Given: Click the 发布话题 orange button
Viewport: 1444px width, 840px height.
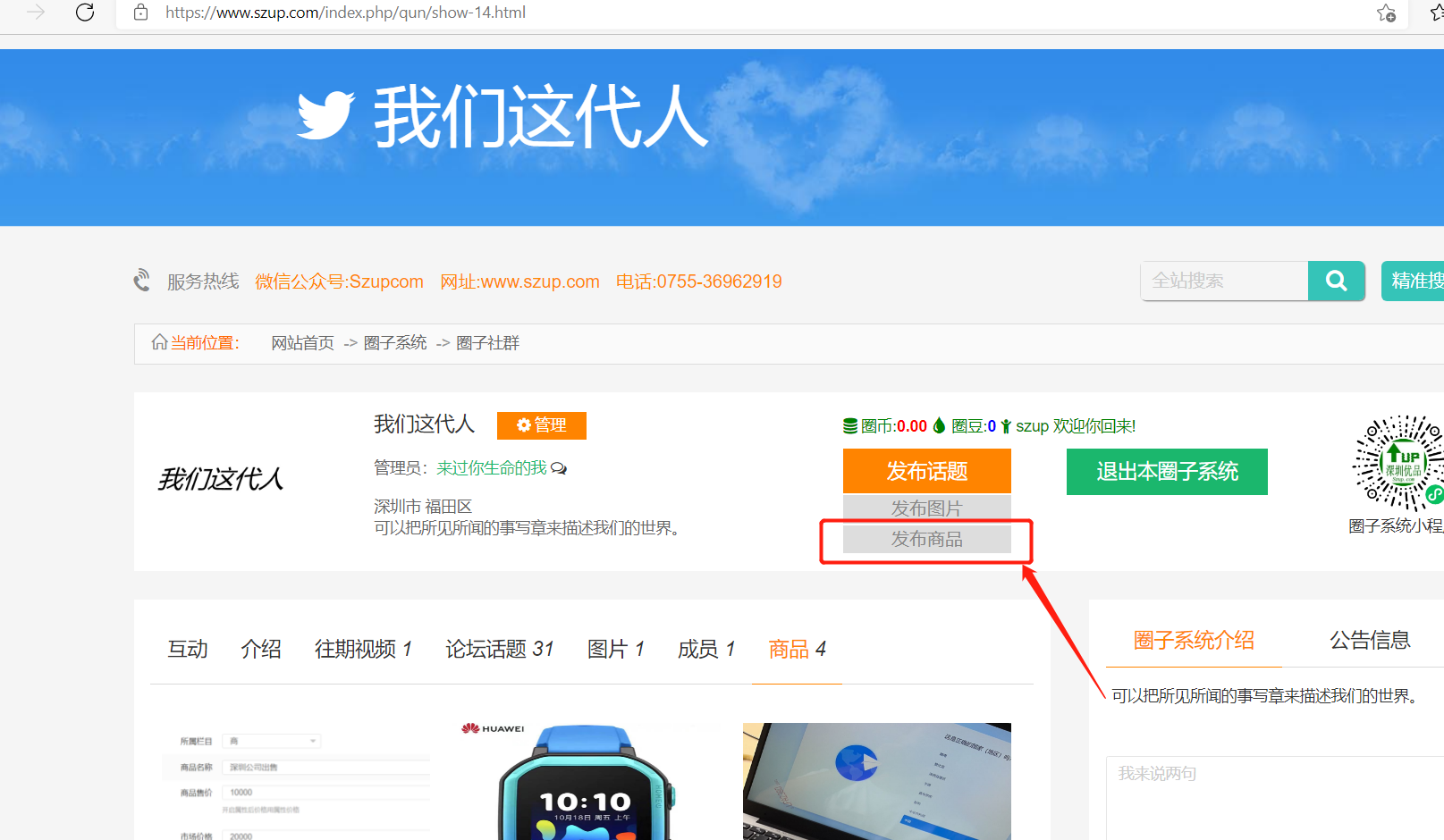Looking at the screenshot, I should (x=926, y=471).
